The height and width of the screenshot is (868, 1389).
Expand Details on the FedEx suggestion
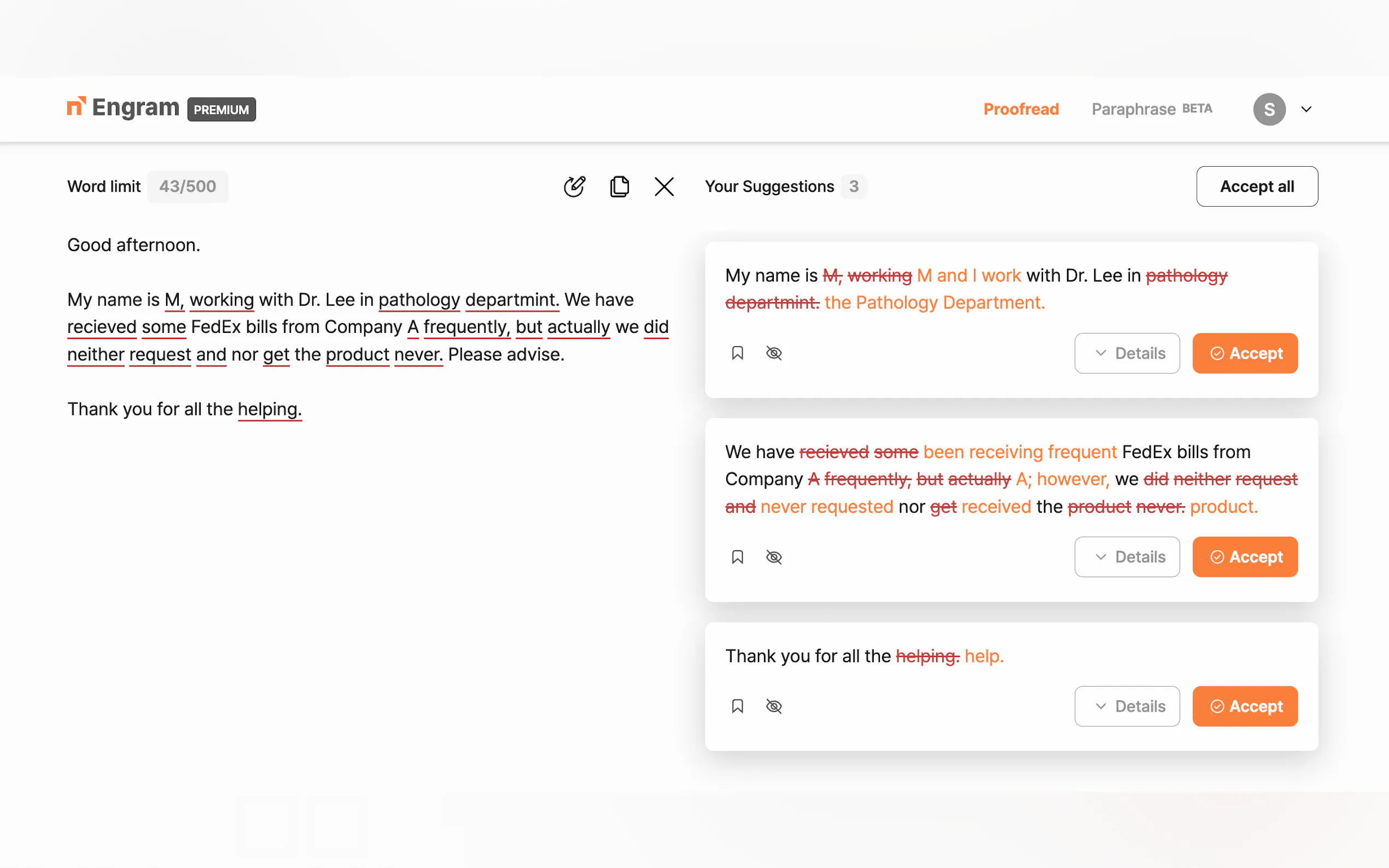click(x=1127, y=557)
